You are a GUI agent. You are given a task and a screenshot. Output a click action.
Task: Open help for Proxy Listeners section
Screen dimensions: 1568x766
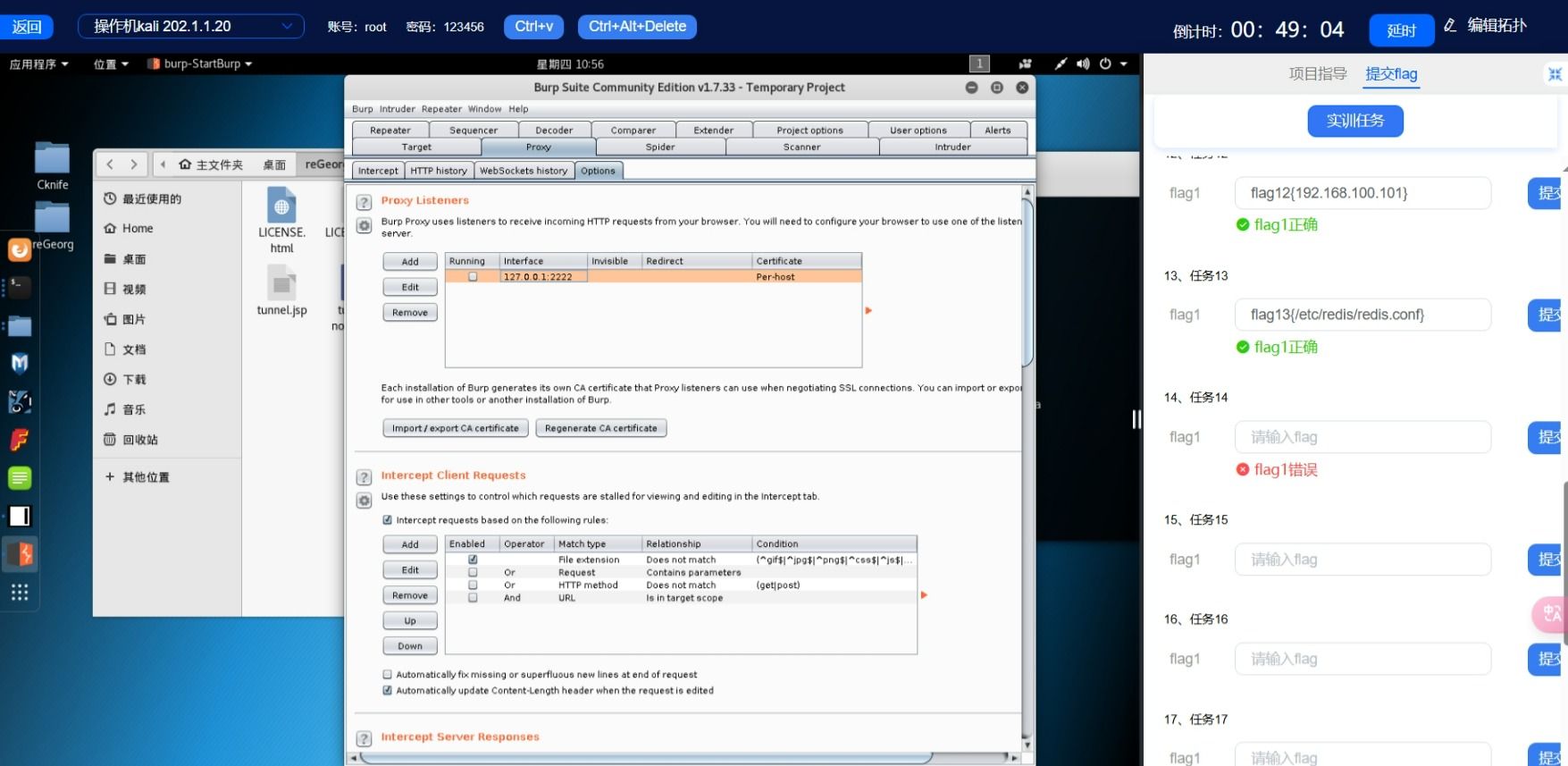pyautogui.click(x=364, y=202)
